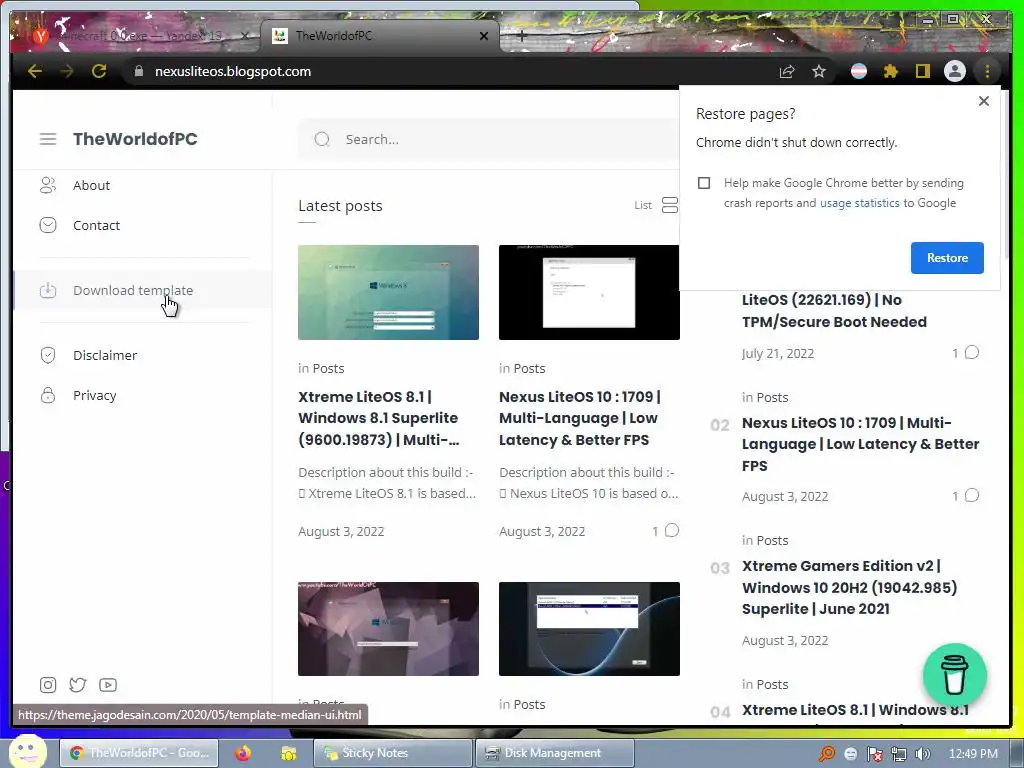Open the Chrome profile avatar
The height and width of the screenshot is (768, 1024).
[955, 72]
